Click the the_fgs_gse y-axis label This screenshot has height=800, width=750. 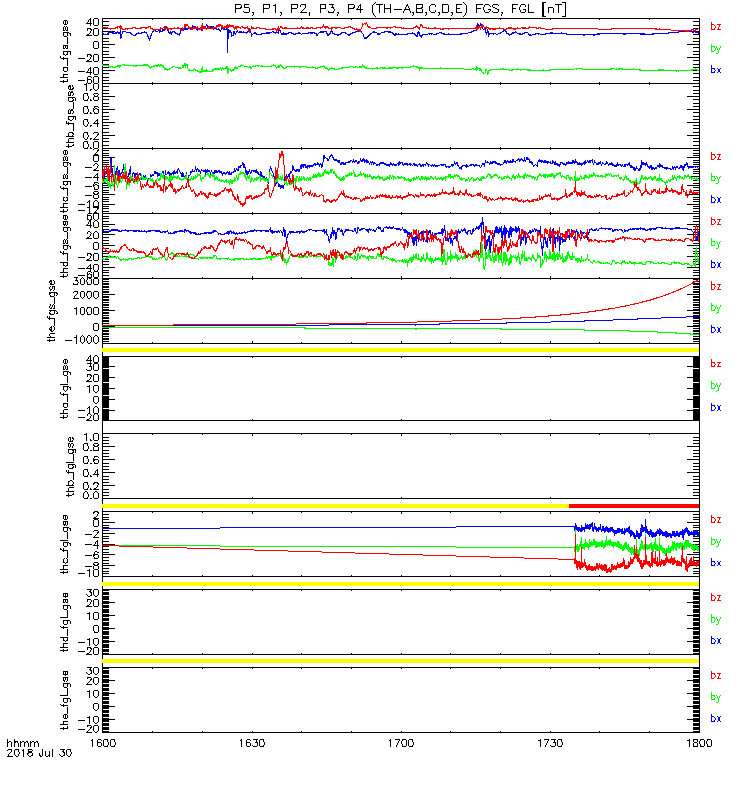point(52,311)
